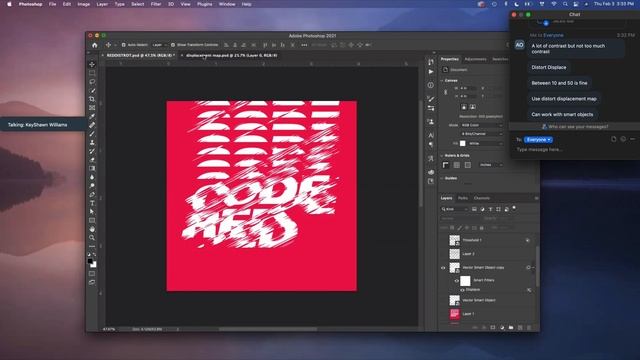This screenshot has height=360, width=640.
Task: Open the Window menu
Action: tap(227, 4)
